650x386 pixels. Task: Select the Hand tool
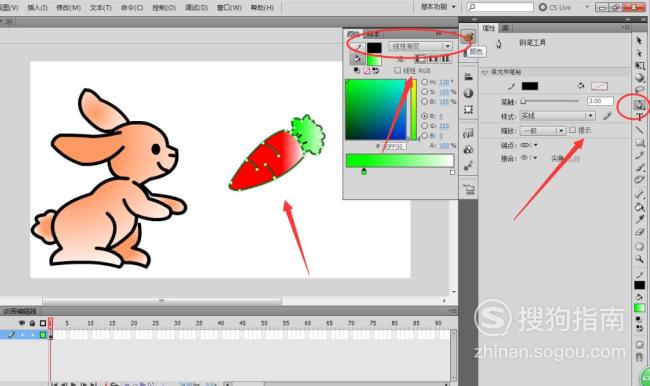click(639, 247)
